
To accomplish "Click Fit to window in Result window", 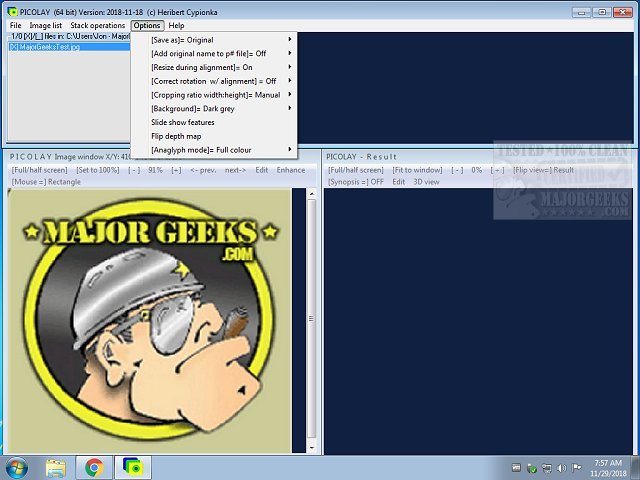I will [x=417, y=170].
